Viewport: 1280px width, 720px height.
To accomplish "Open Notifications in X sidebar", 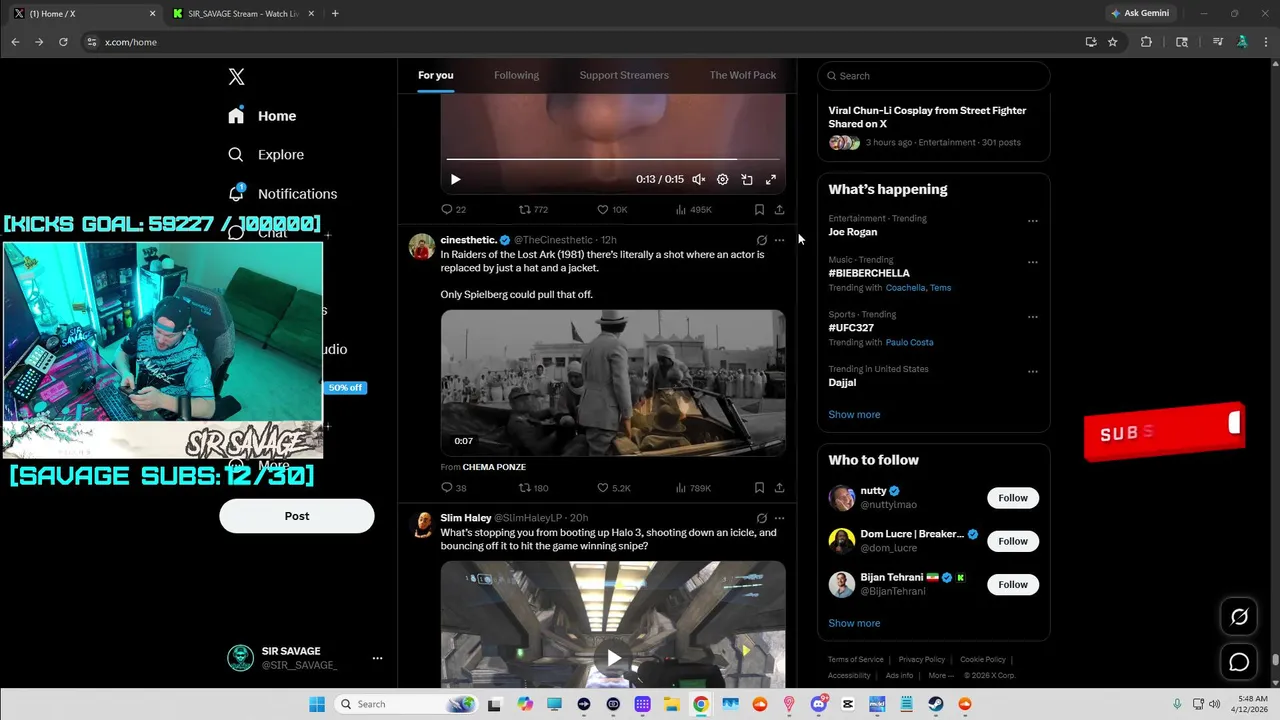I will [283, 194].
